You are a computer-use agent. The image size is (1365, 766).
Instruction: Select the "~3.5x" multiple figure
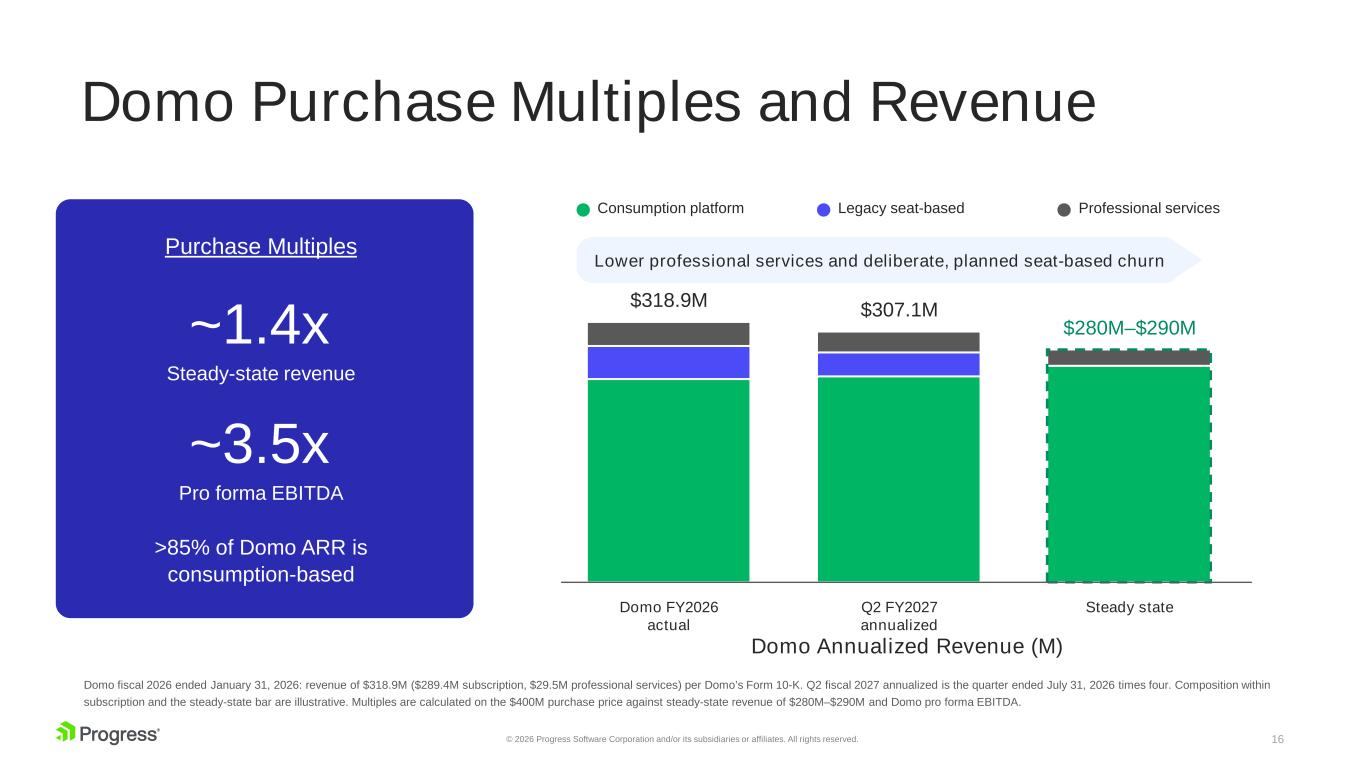pos(260,445)
